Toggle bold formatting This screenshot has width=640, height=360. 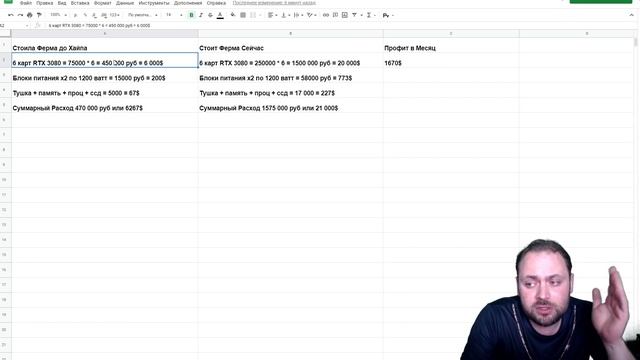click(x=191, y=15)
